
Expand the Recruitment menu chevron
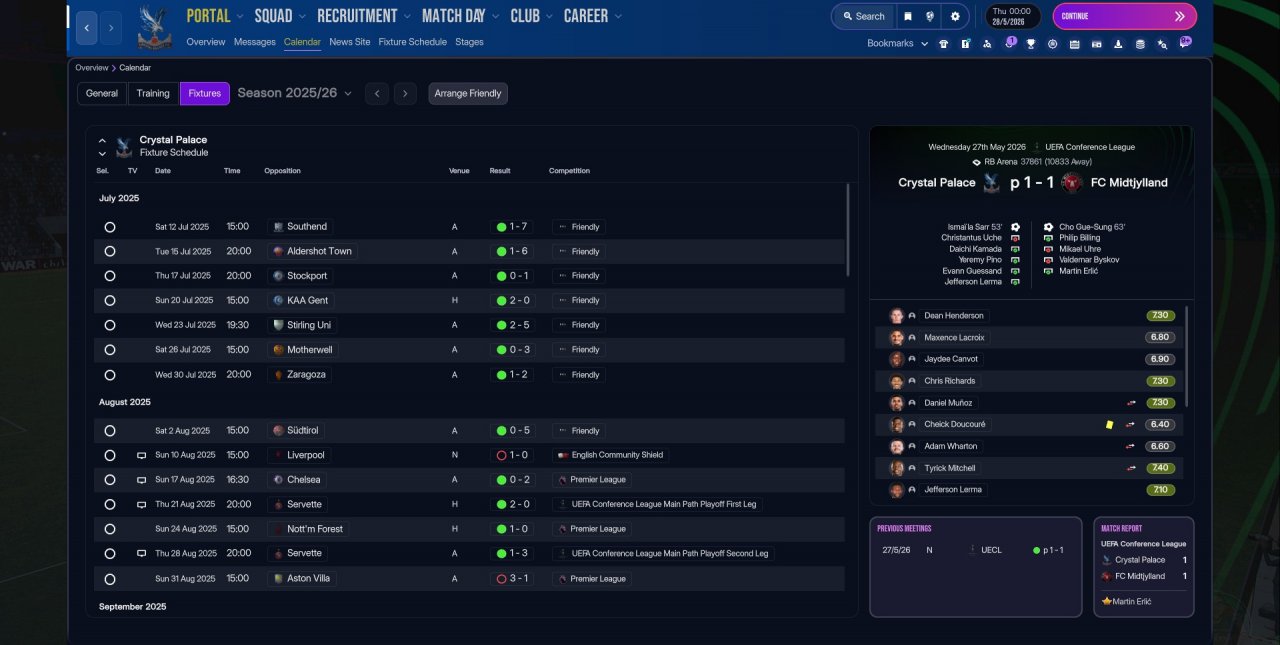pos(406,16)
